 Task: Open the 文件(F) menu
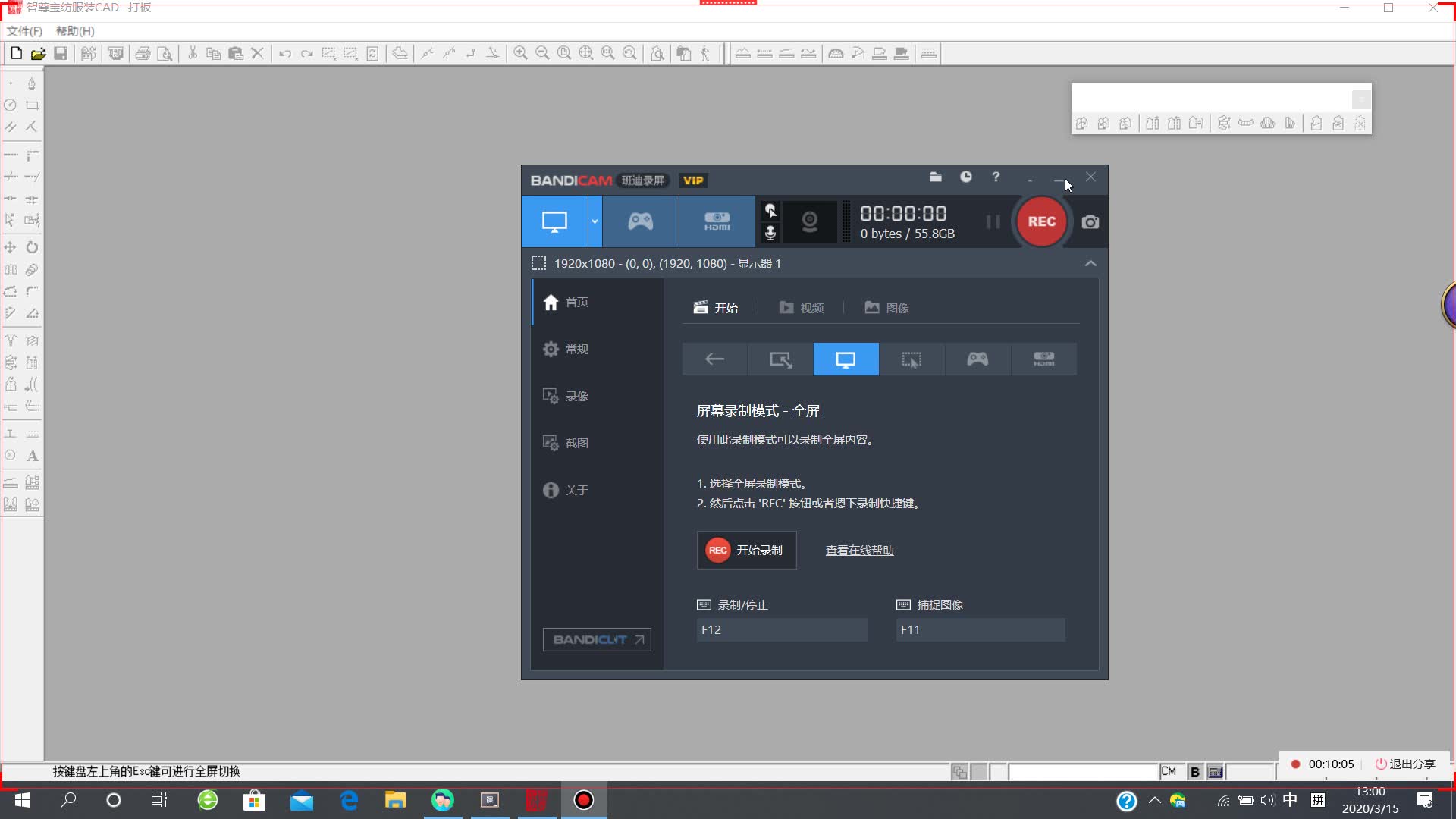(x=23, y=31)
